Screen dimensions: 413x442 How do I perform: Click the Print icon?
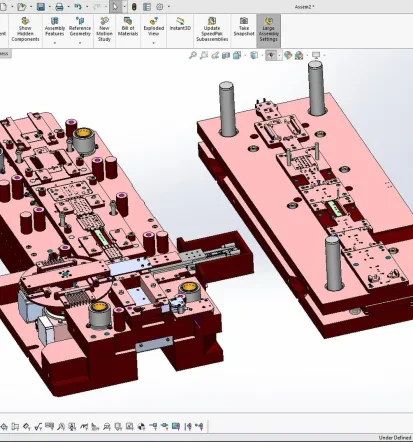(59, 7)
